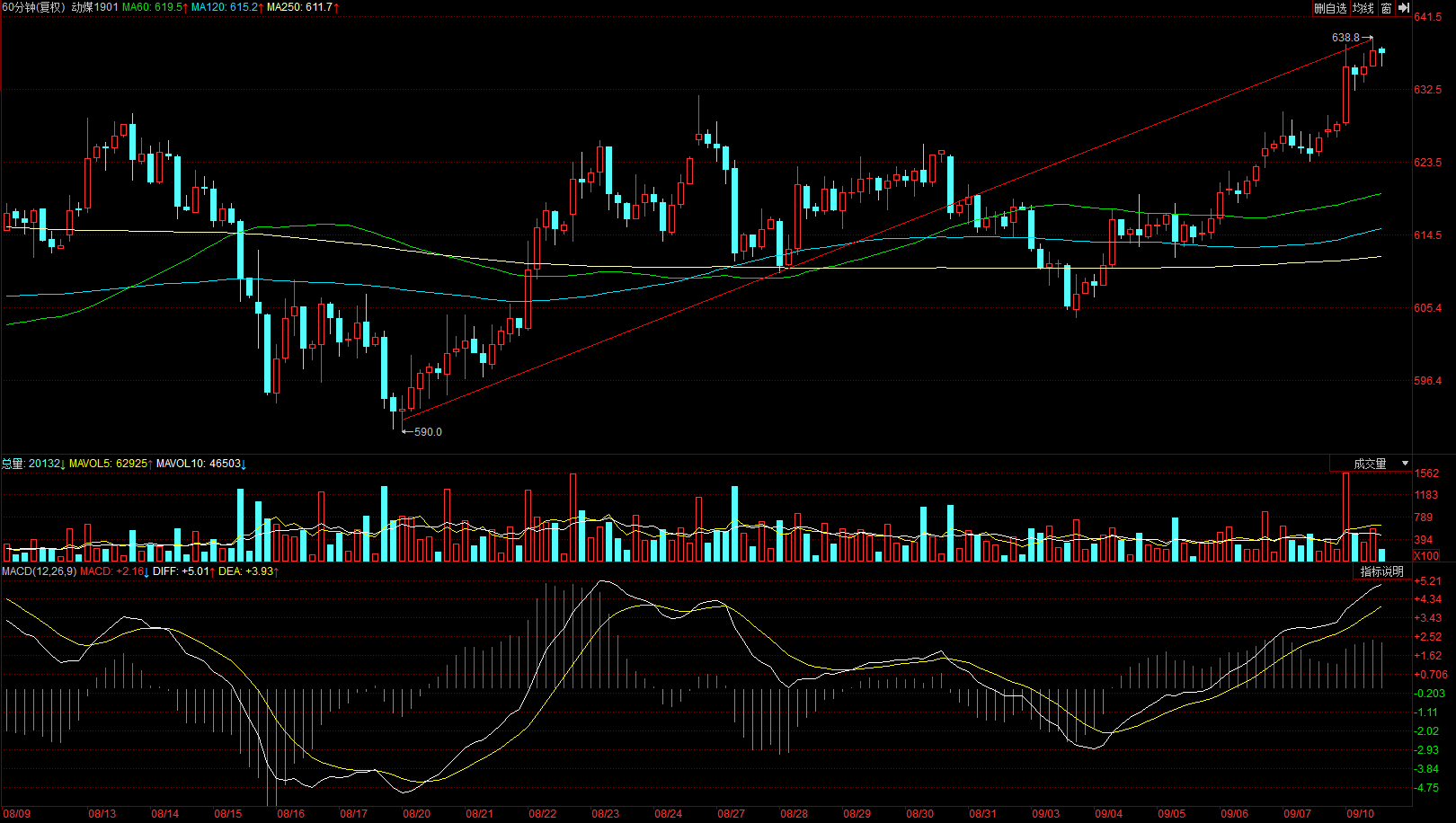
Task: Click the -4.75 MACD axis label
Action: point(1427,788)
